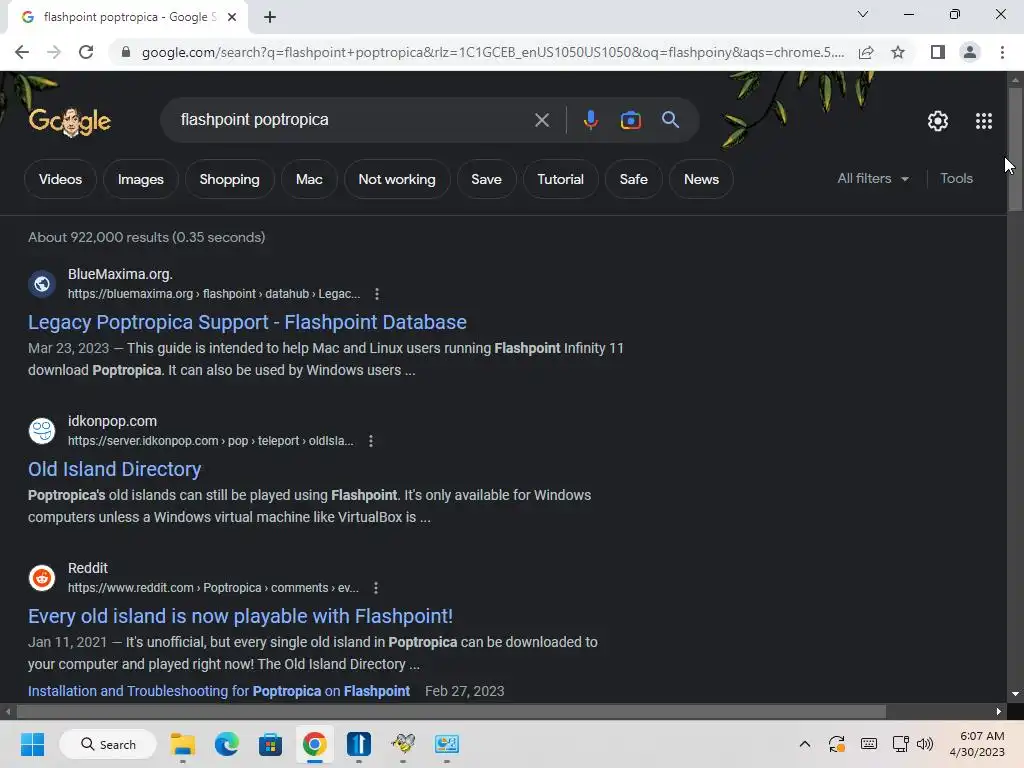Click the BlueMaxima.org site icon
This screenshot has height=768, width=1024.
tap(42, 283)
